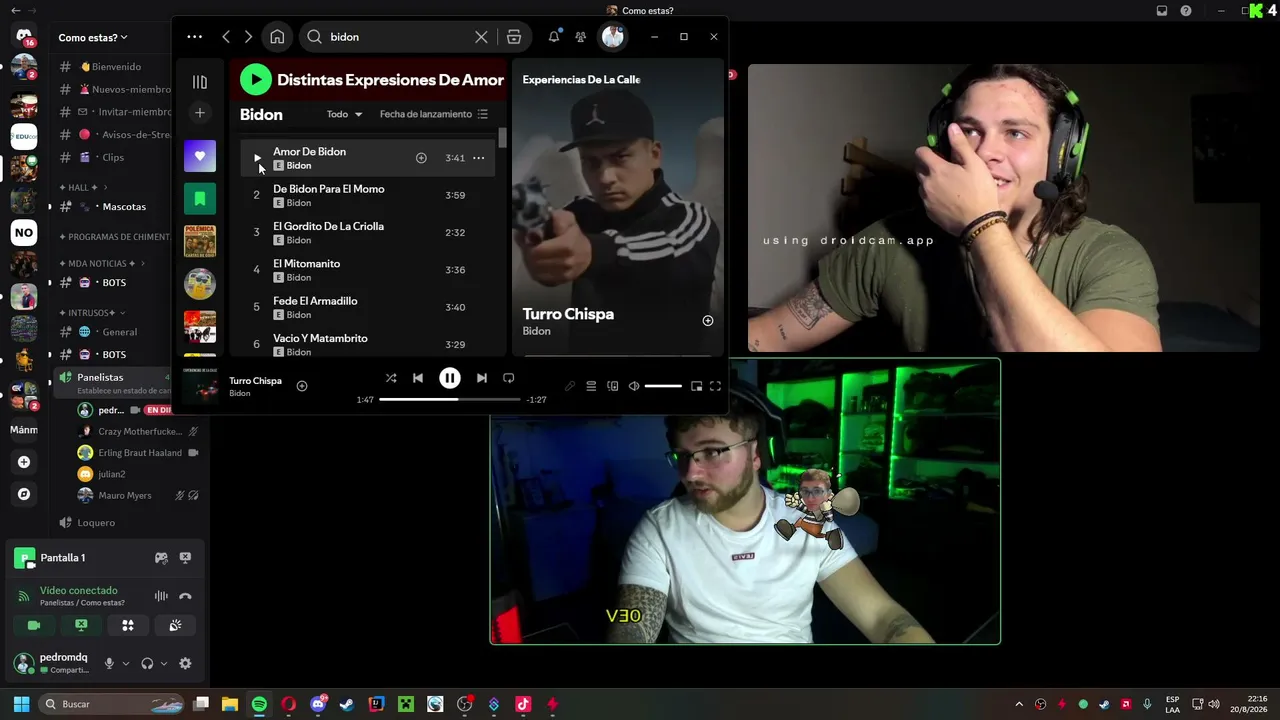Image resolution: width=1280 pixels, height=720 pixels.
Task: Toggle repeat in the Spotify player
Action: coord(509,378)
